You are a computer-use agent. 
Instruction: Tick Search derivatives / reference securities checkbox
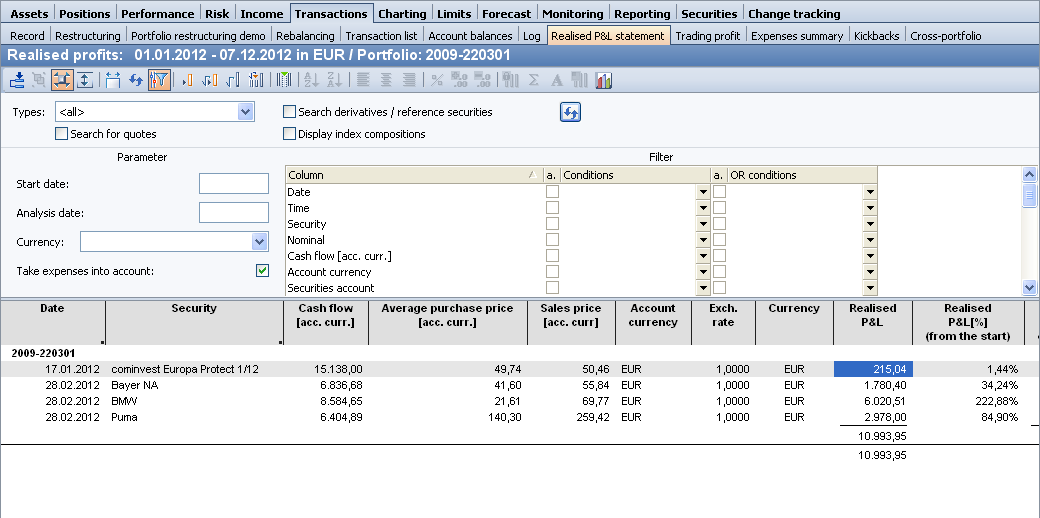tap(290, 112)
